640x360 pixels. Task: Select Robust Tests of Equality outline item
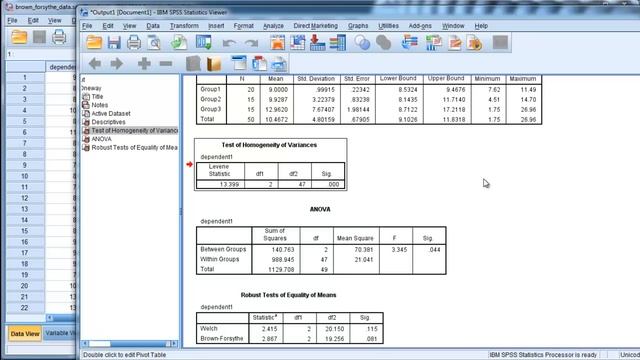134,148
